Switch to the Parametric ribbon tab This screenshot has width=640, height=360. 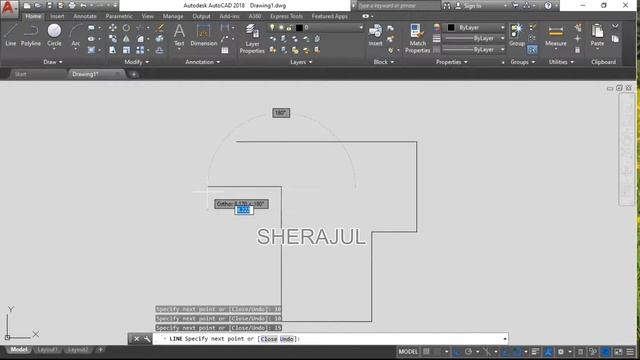coord(119,16)
